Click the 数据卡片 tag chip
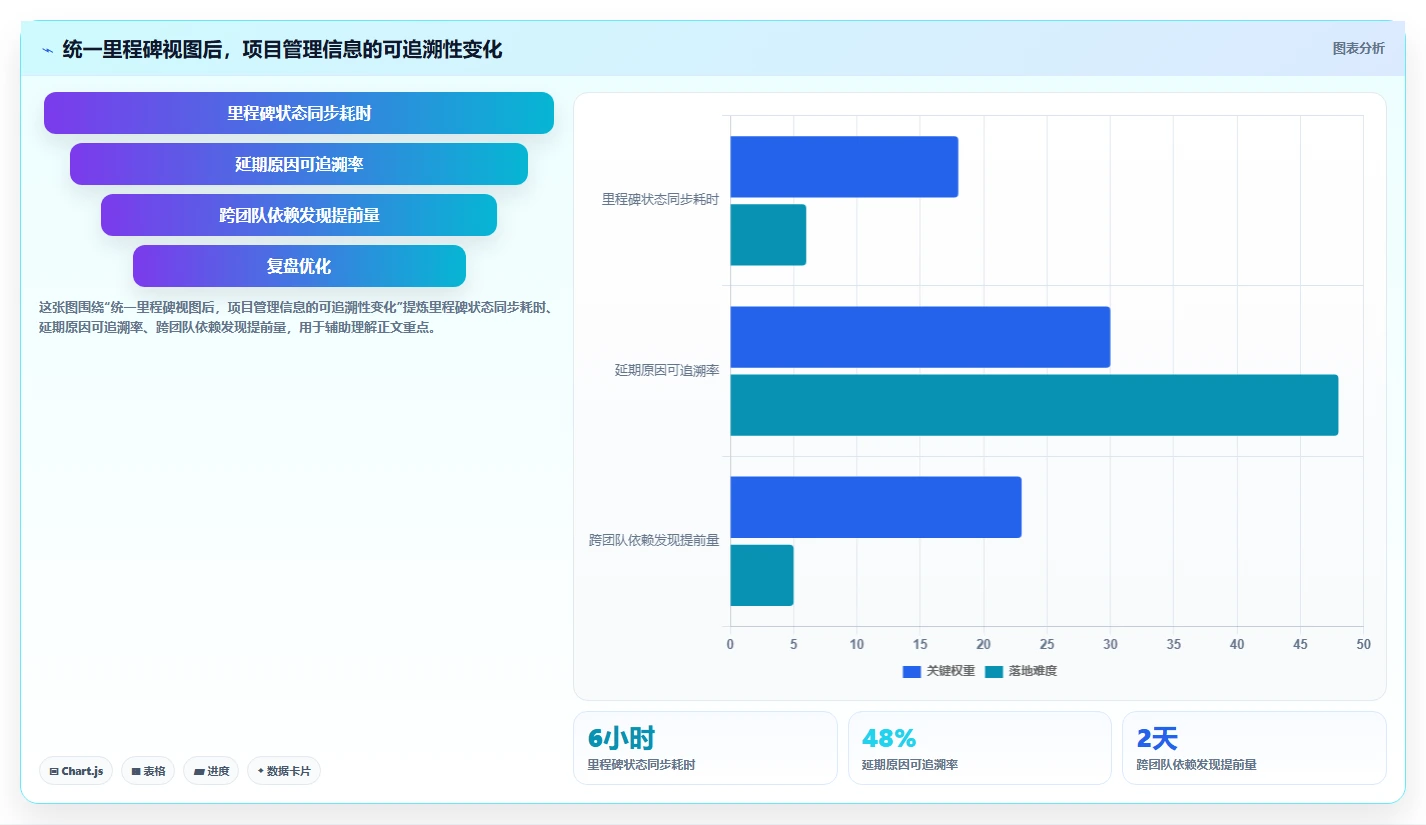Image resolution: width=1426 pixels, height=825 pixels. (x=284, y=771)
